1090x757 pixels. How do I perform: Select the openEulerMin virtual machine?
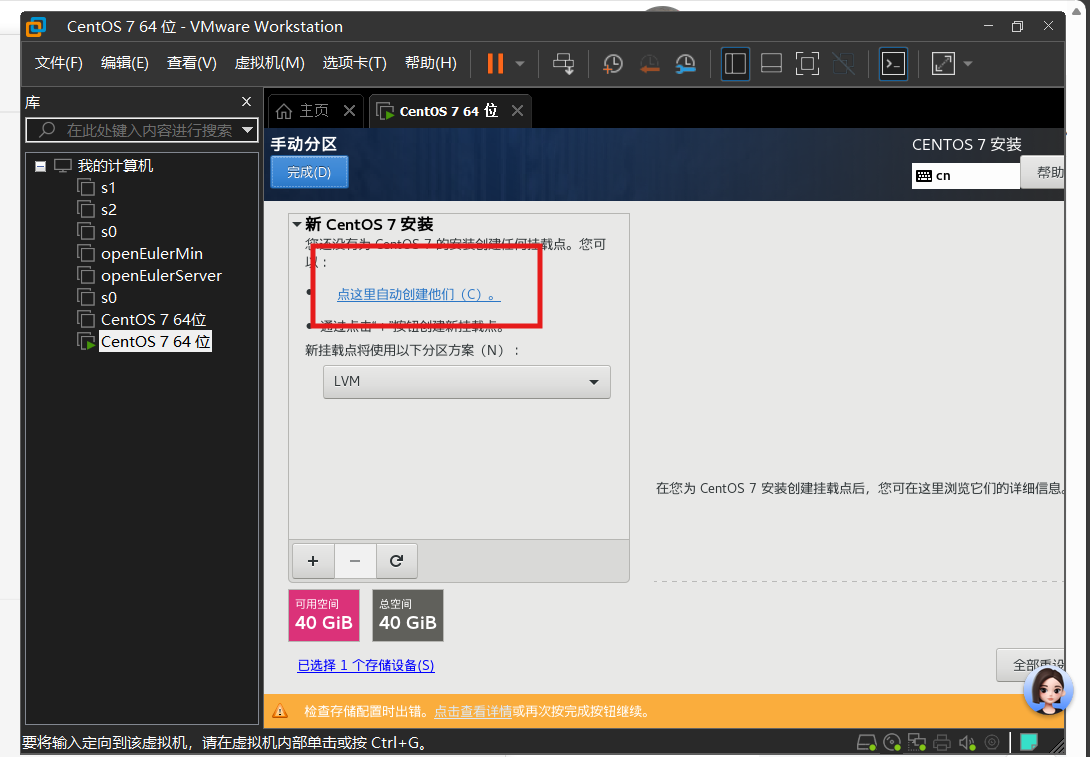coord(152,254)
